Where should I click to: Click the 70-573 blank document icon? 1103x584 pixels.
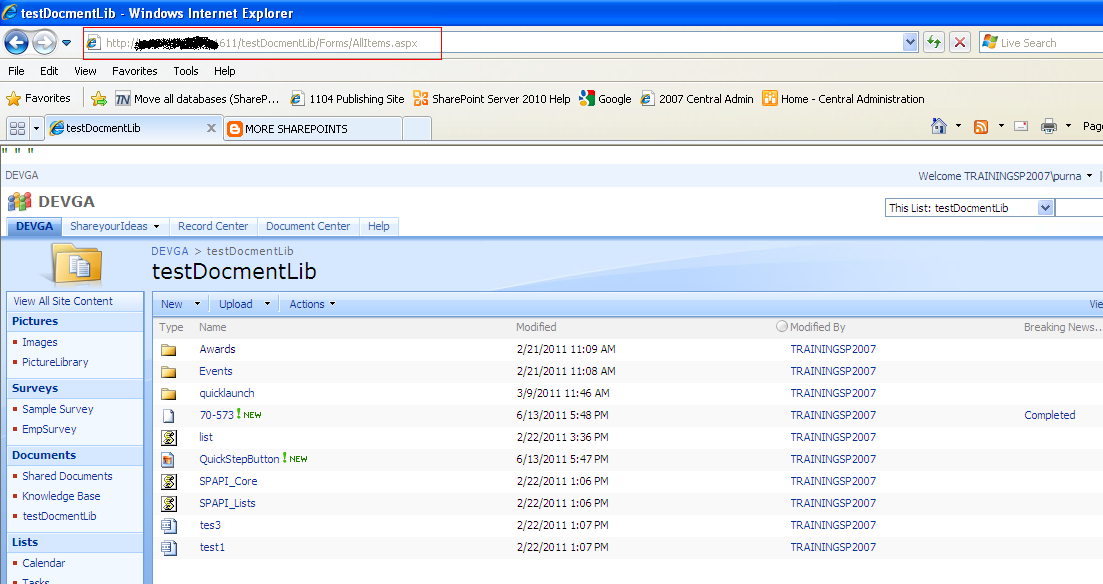pyautogui.click(x=169, y=416)
